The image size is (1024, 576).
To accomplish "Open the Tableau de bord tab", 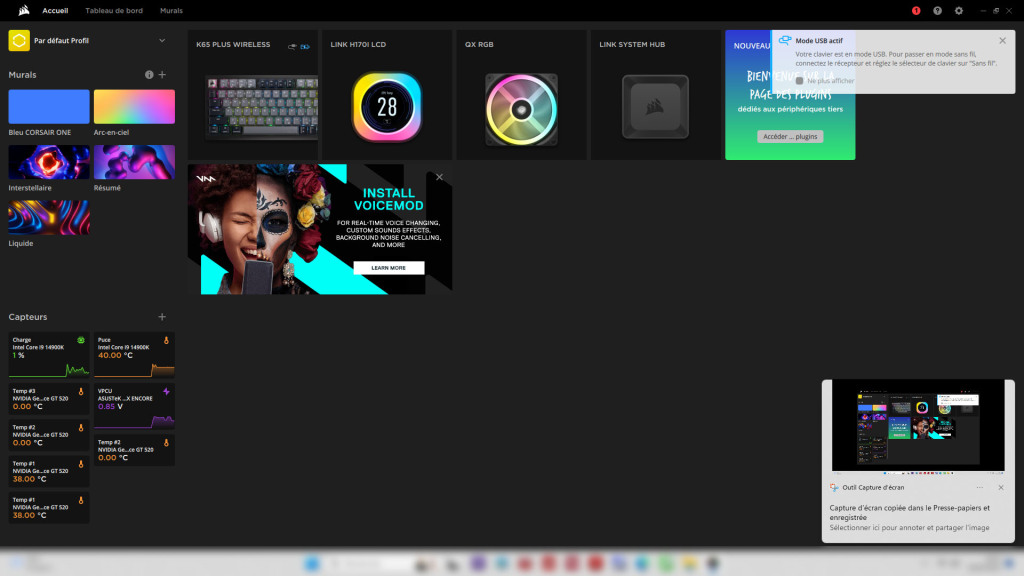I will (x=114, y=10).
